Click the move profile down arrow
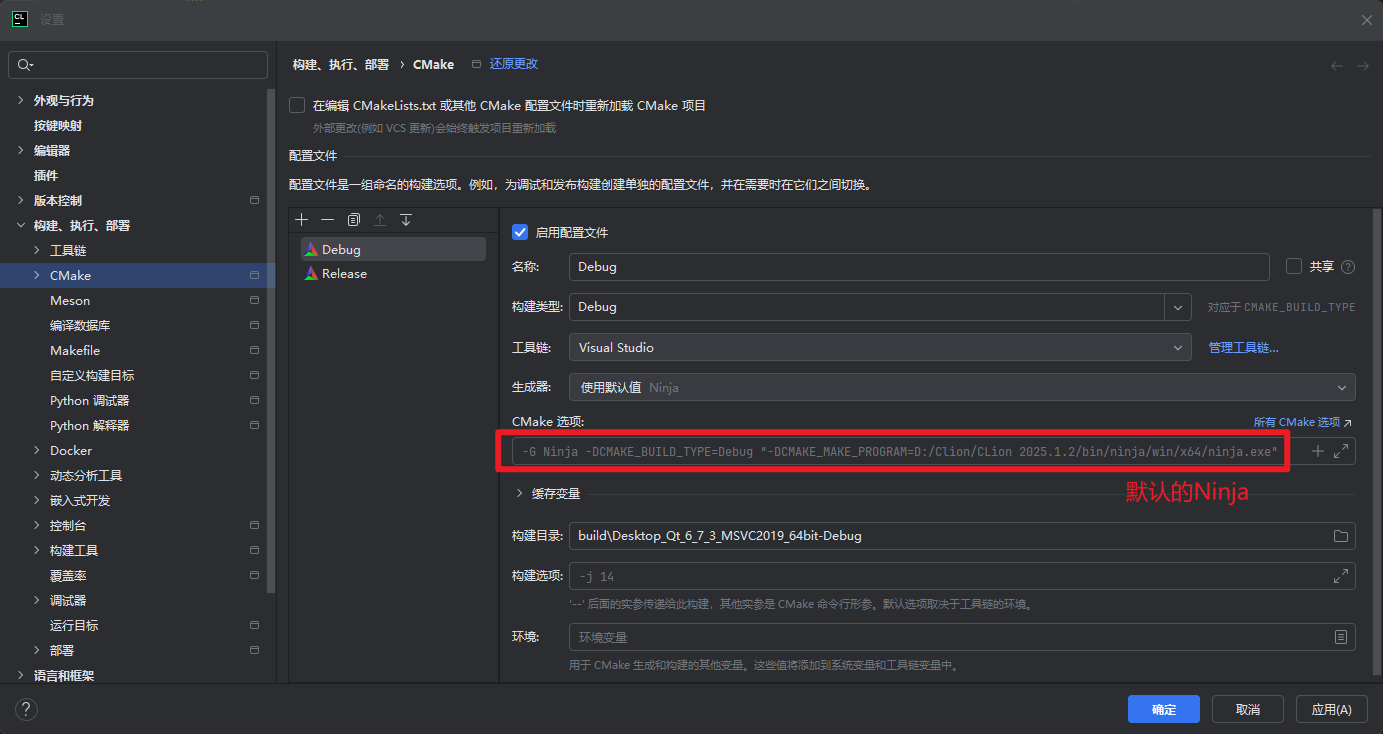 pos(406,220)
